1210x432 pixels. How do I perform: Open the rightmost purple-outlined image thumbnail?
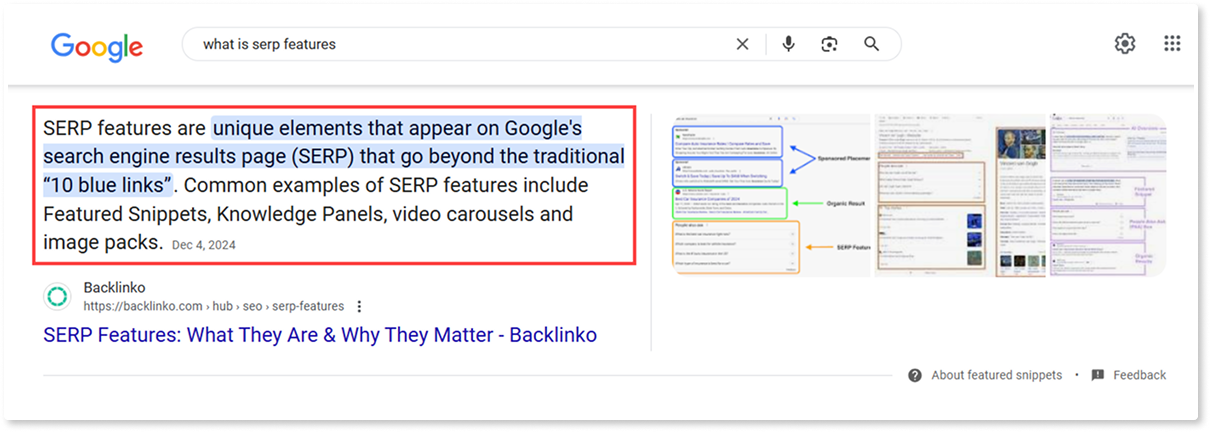coord(1106,196)
